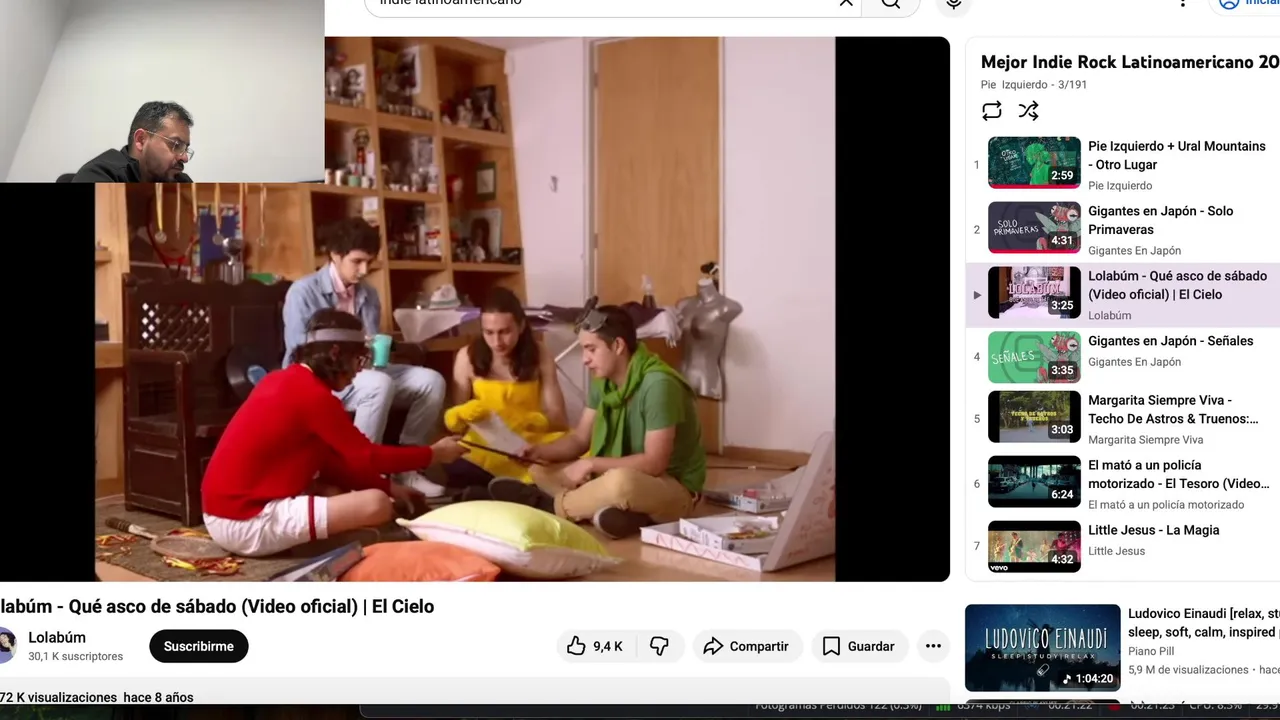The height and width of the screenshot is (720, 1280).
Task: Click 'Little Jesus' channel name in playlist
Action: [1116, 551]
